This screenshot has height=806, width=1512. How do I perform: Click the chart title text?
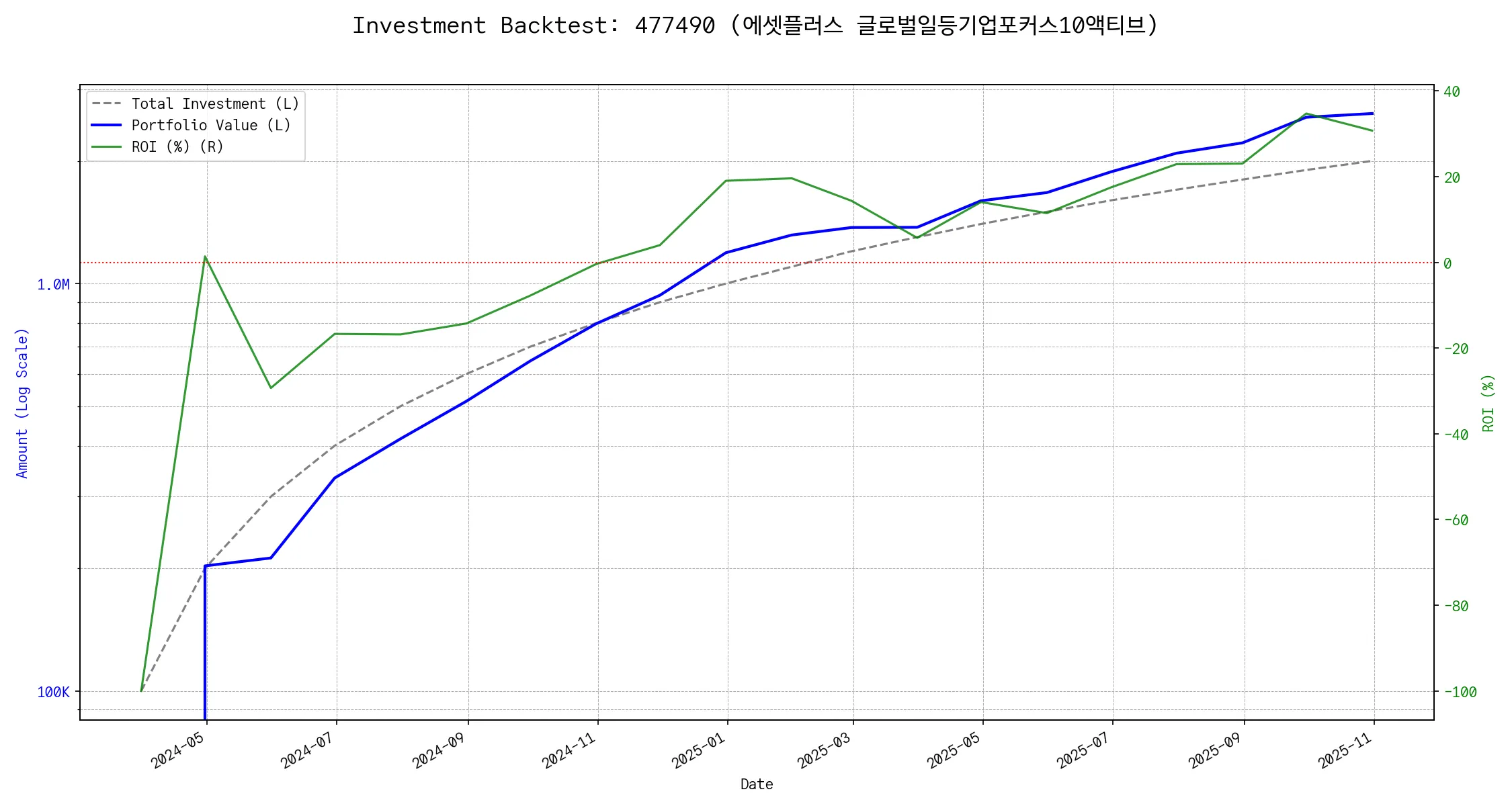tap(755, 26)
